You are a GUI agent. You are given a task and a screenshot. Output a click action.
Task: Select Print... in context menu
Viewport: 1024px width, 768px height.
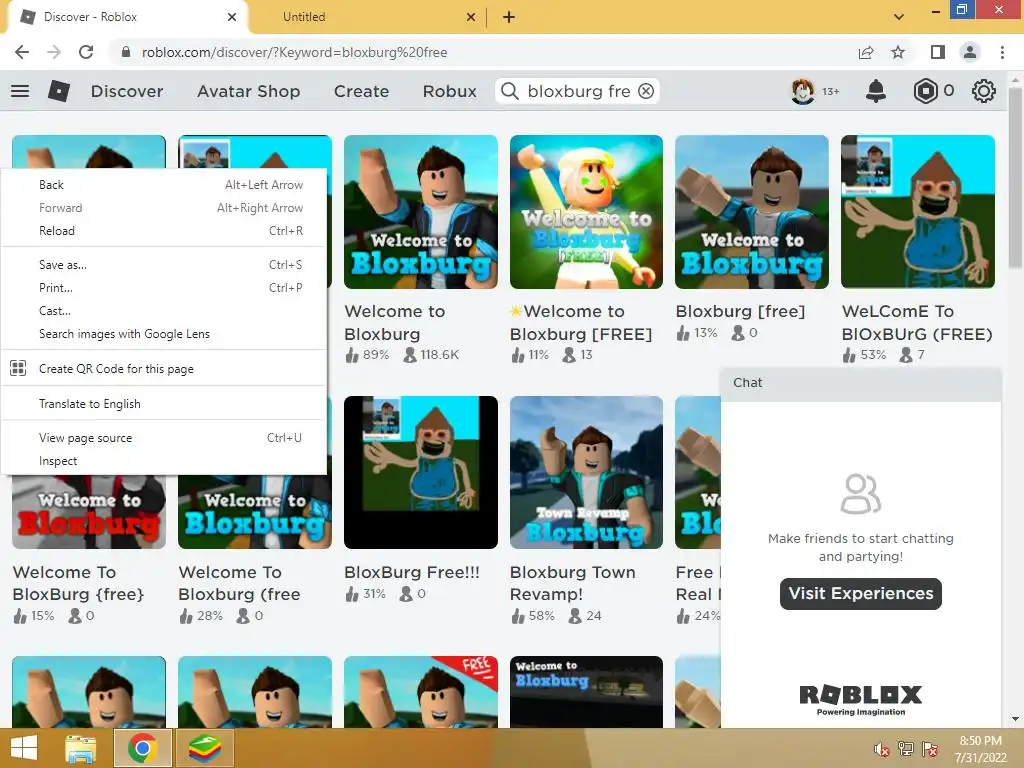coord(164,287)
